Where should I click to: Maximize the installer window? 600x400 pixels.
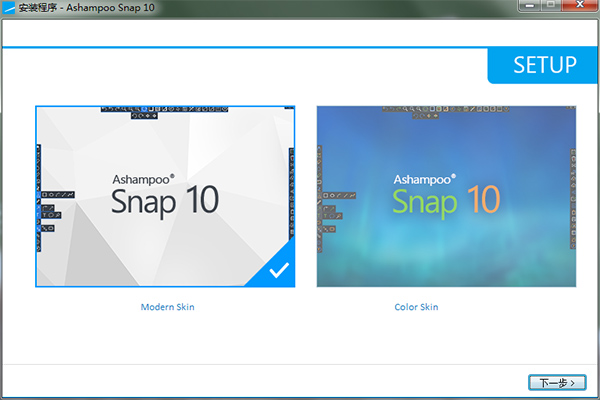click(x=550, y=8)
